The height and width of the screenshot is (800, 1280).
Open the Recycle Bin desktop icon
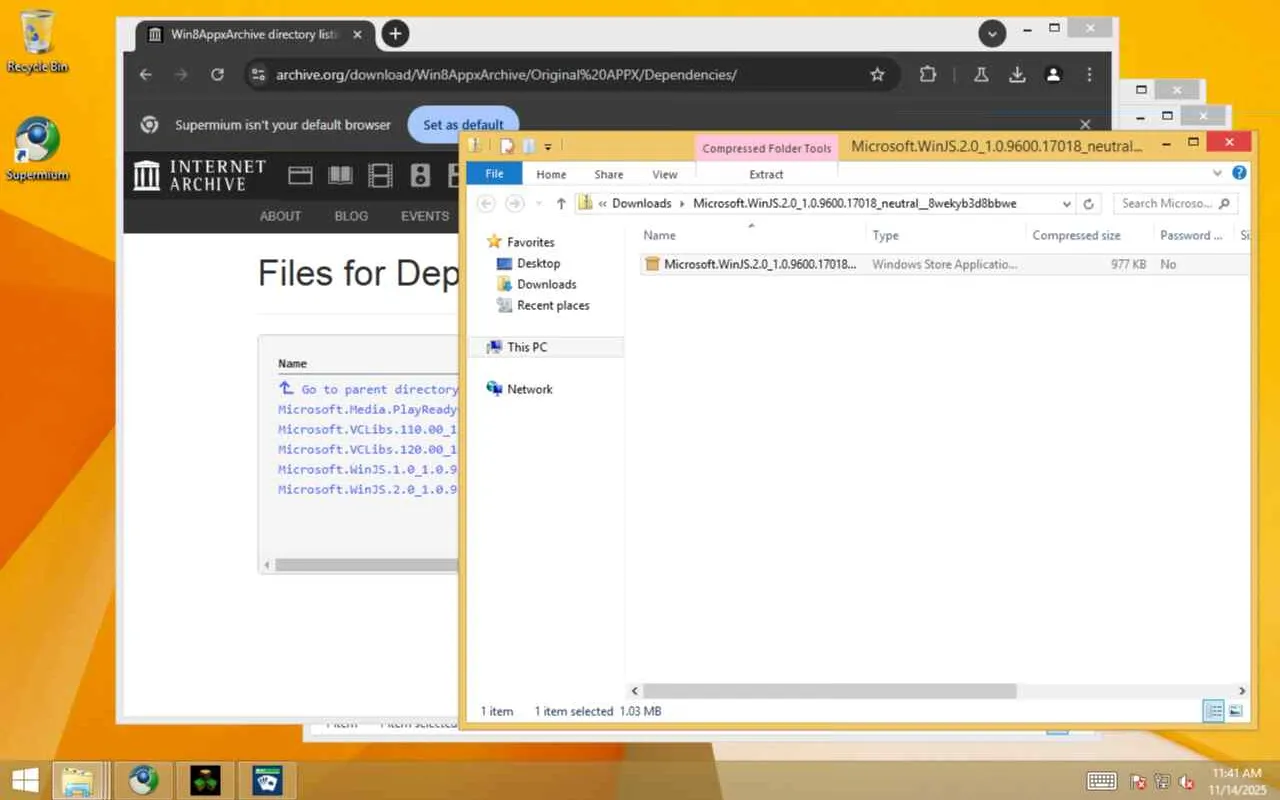38,42
